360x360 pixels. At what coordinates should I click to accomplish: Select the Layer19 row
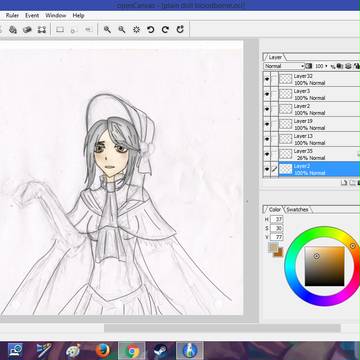point(312,124)
